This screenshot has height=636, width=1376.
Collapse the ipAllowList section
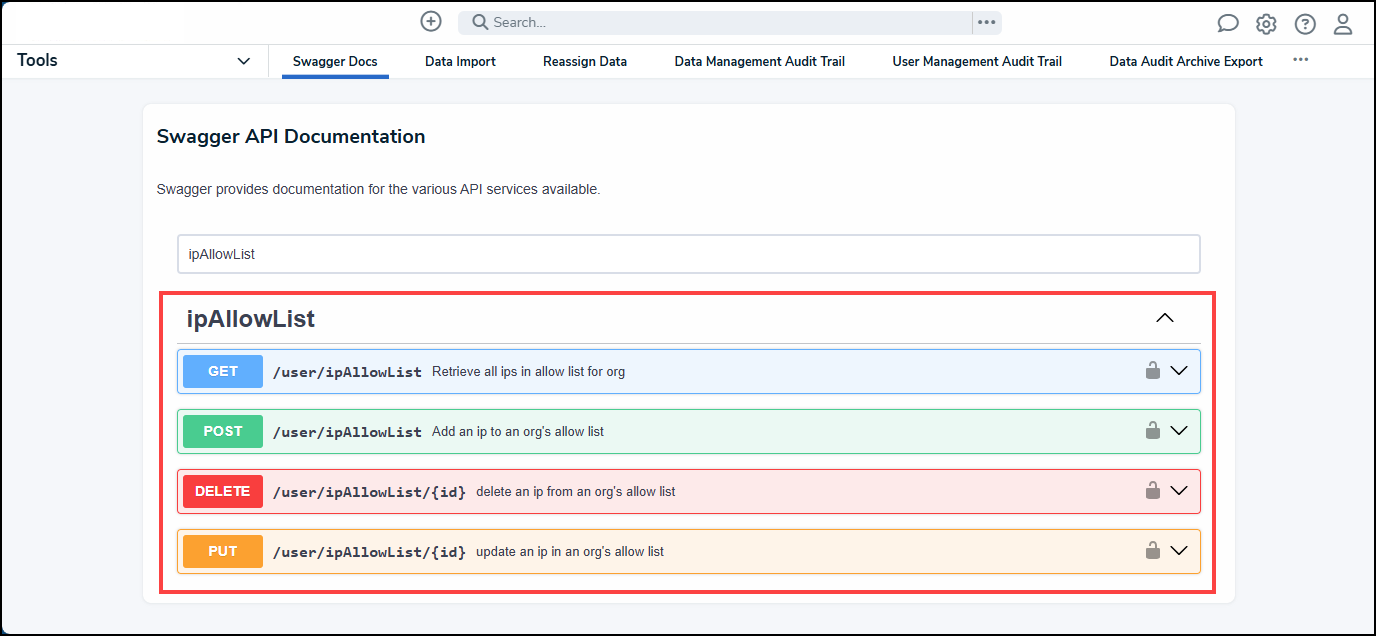[x=1164, y=318]
